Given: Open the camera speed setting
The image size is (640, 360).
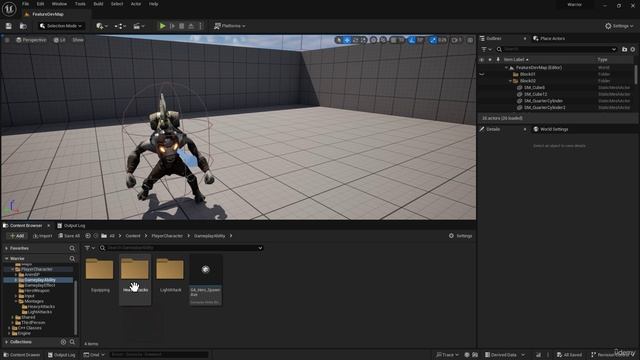Looking at the screenshot, I should [457, 40].
